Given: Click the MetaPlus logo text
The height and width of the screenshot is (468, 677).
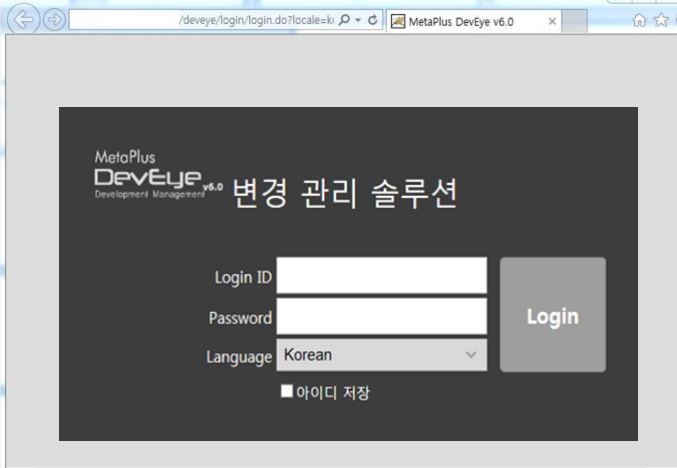Looking at the screenshot, I should pyautogui.click(x=125, y=157).
